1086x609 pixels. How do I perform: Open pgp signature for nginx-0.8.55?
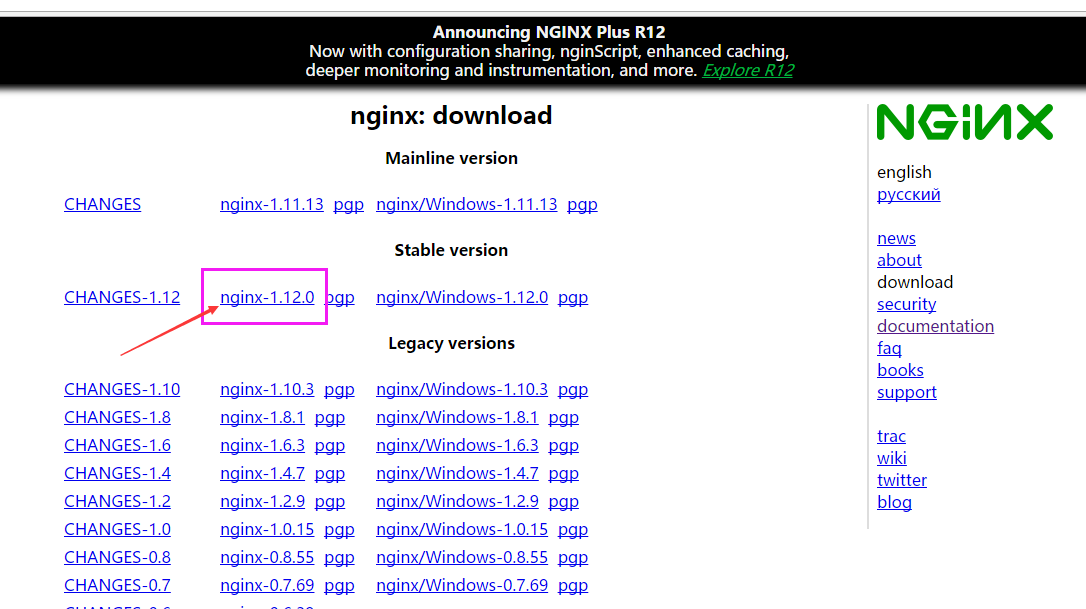tap(339, 558)
